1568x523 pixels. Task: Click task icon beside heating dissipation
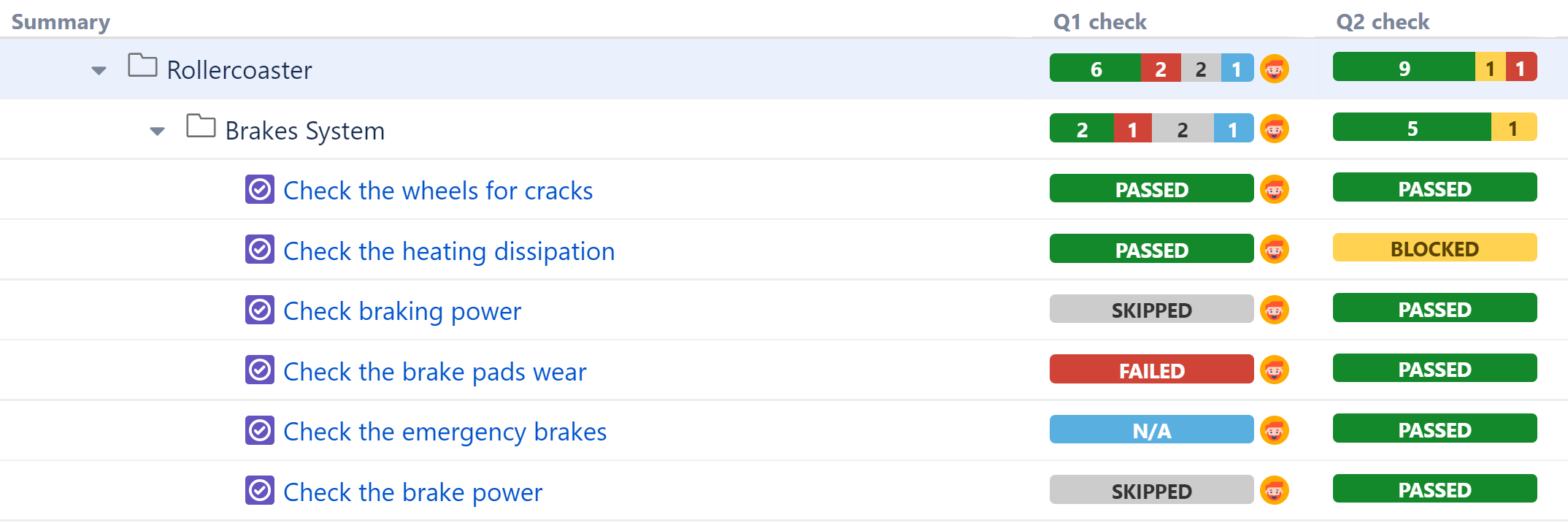pos(260,250)
